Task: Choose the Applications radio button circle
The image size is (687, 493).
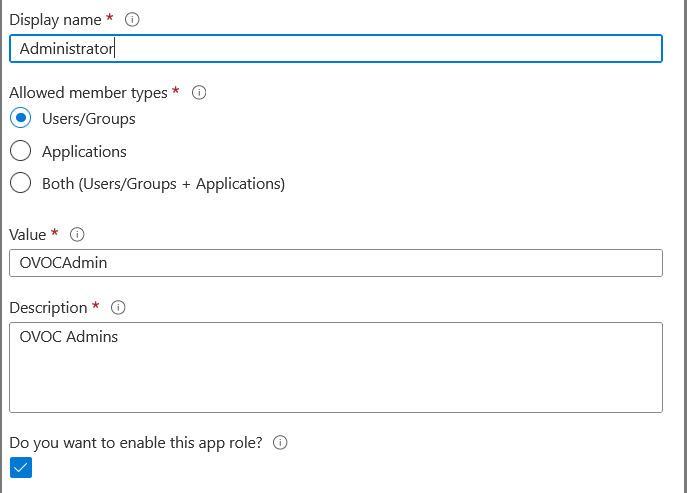Action: [20, 152]
